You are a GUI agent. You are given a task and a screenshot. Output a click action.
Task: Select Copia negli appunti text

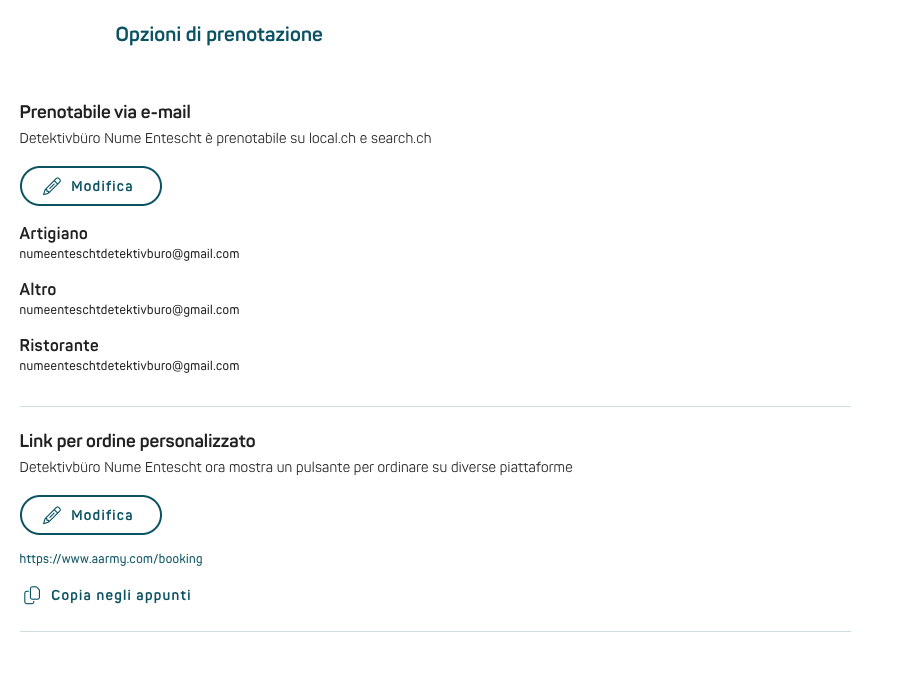pos(121,595)
